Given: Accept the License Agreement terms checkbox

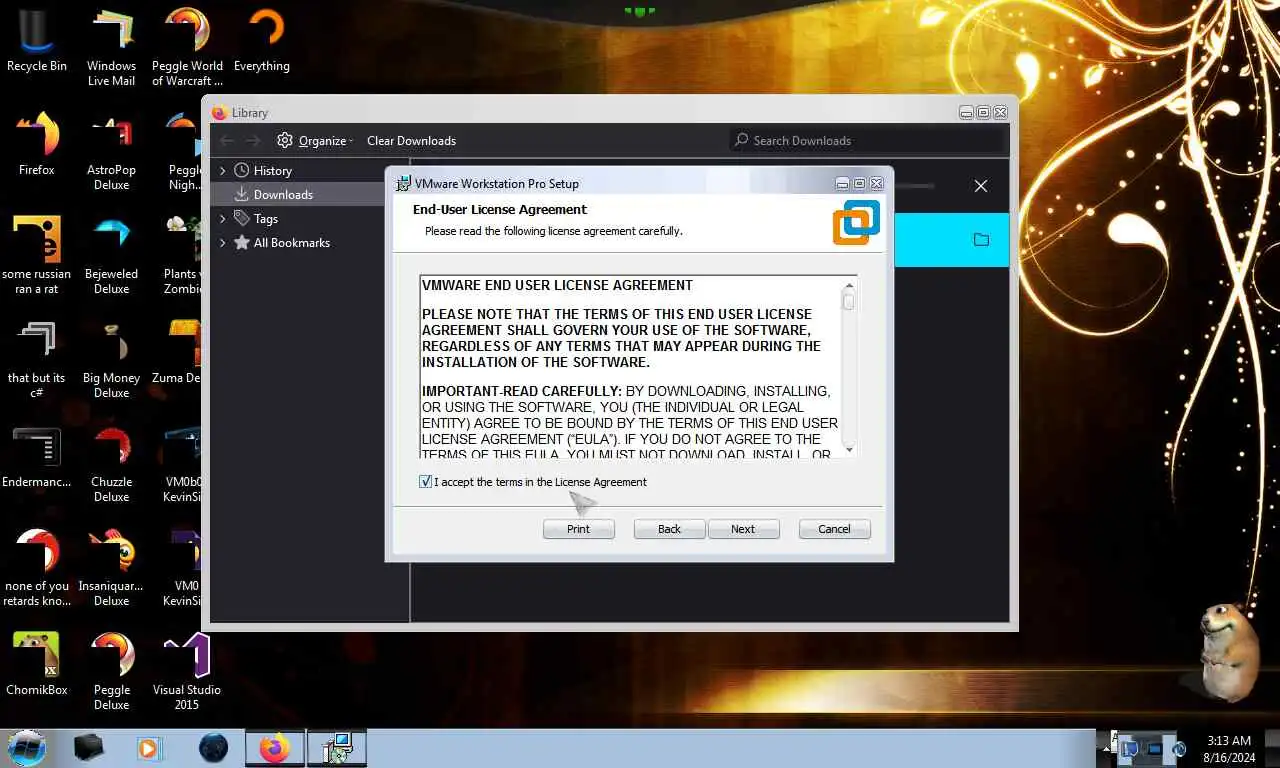Looking at the screenshot, I should (x=426, y=482).
